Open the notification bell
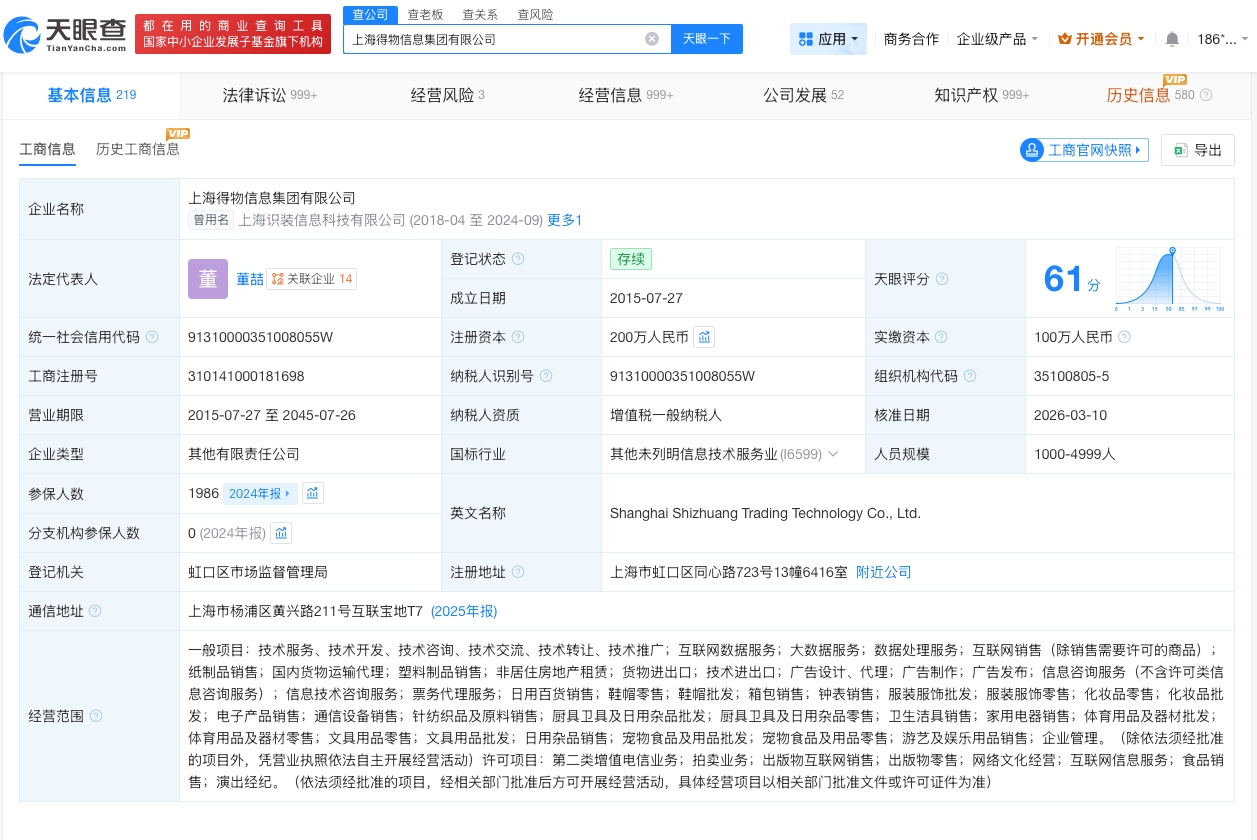This screenshot has height=840, width=1257. (x=1172, y=39)
